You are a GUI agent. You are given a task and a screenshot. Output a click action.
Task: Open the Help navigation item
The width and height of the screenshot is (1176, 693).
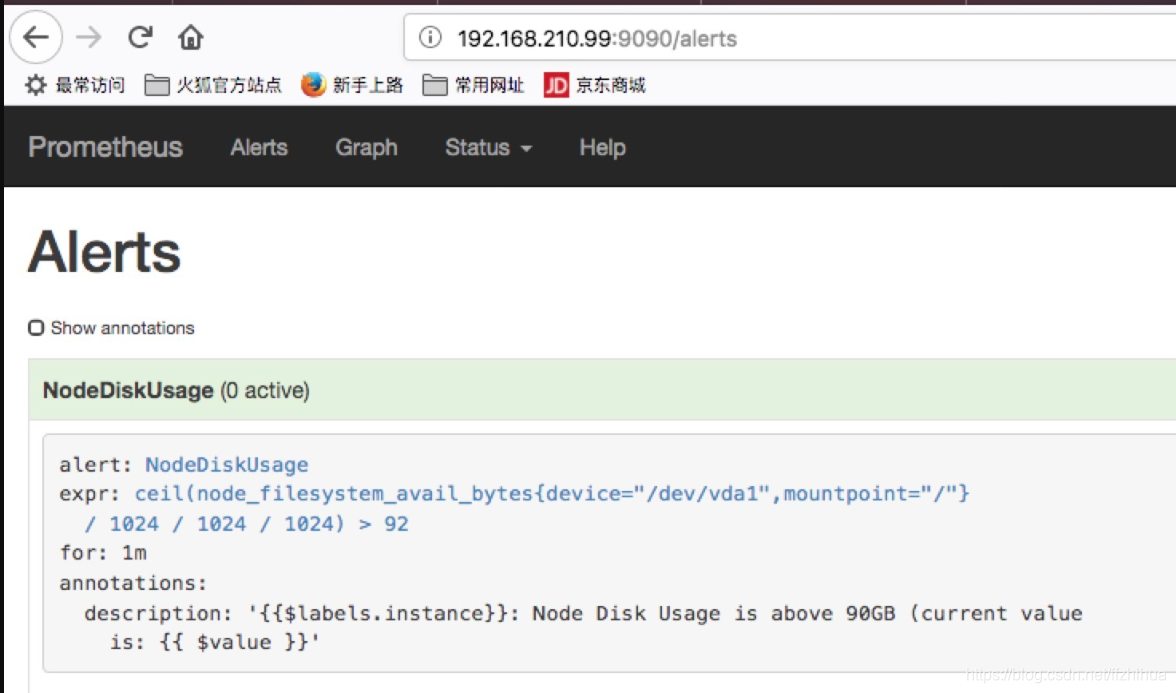tap(602, 147)
